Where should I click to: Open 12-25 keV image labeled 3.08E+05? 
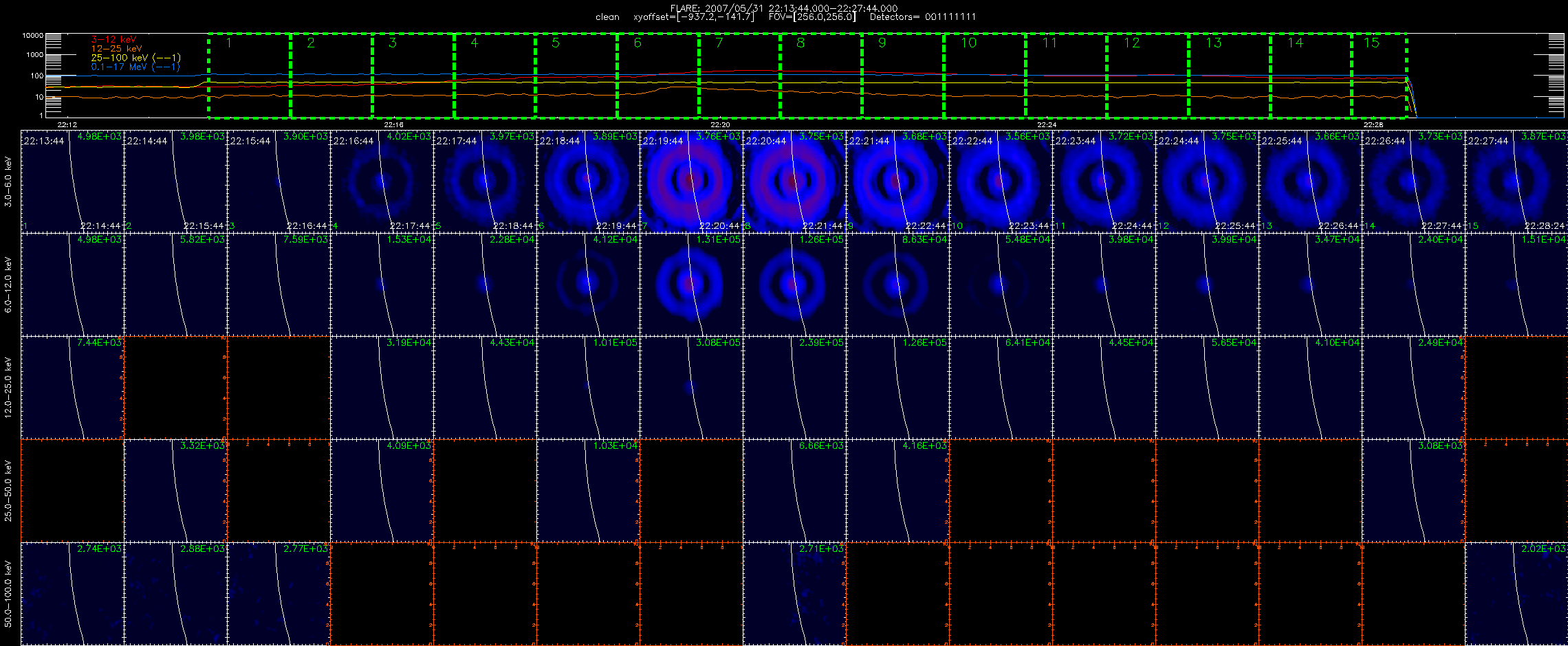692,387
